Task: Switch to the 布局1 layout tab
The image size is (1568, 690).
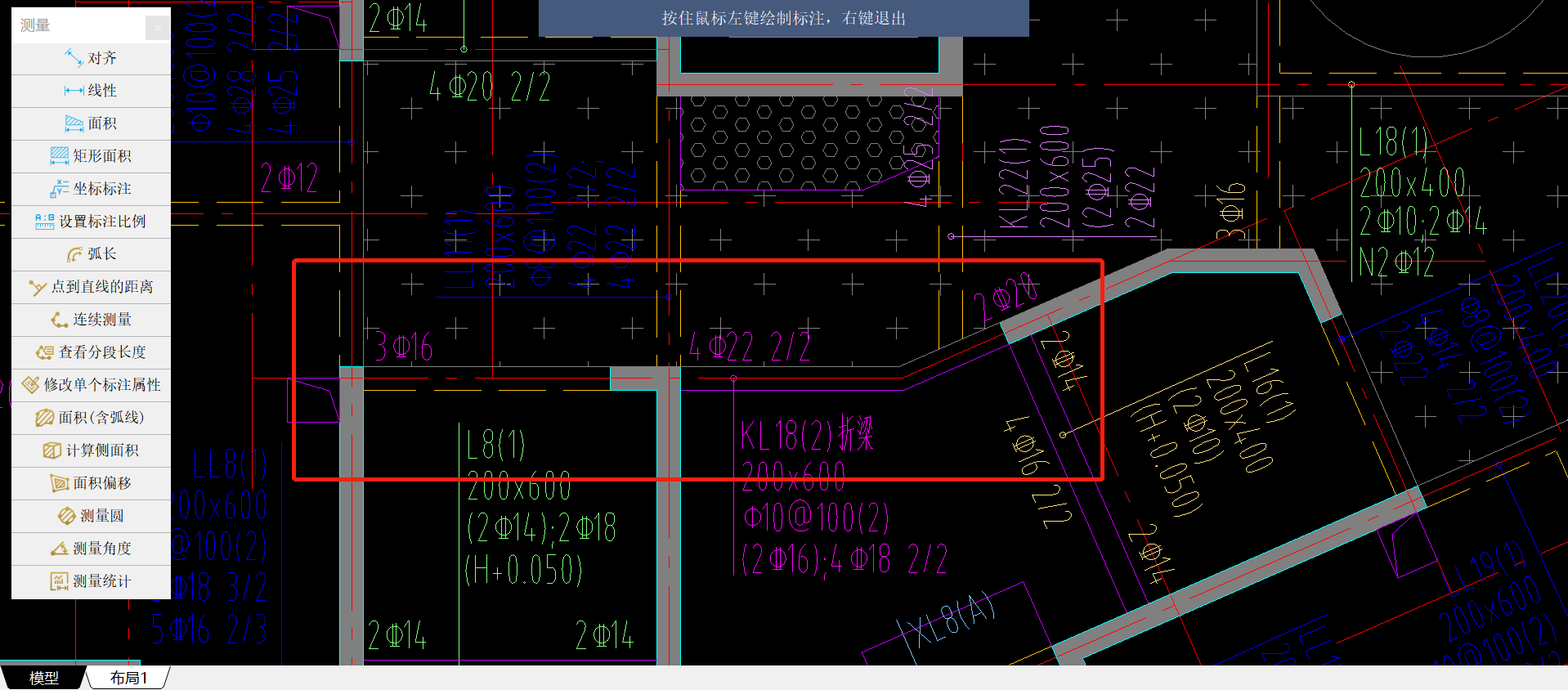Action: (x=128, y=678)
